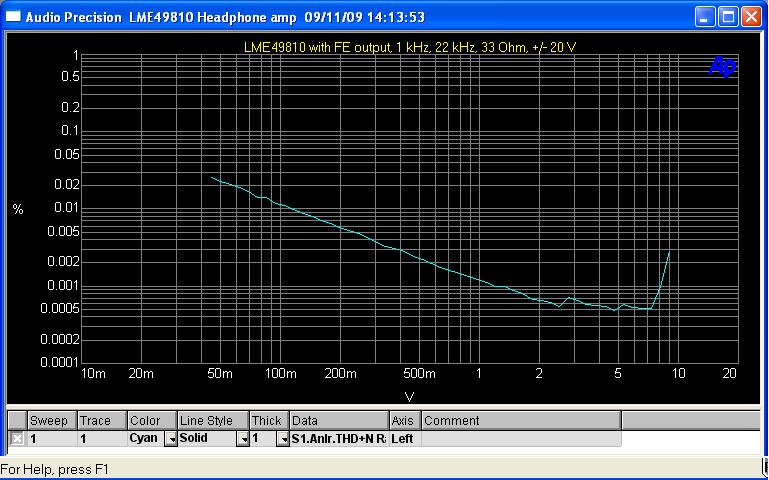Select the S1.Anlr.THD+N data cell
769x480 pixels.
click(x=340, y=439)
